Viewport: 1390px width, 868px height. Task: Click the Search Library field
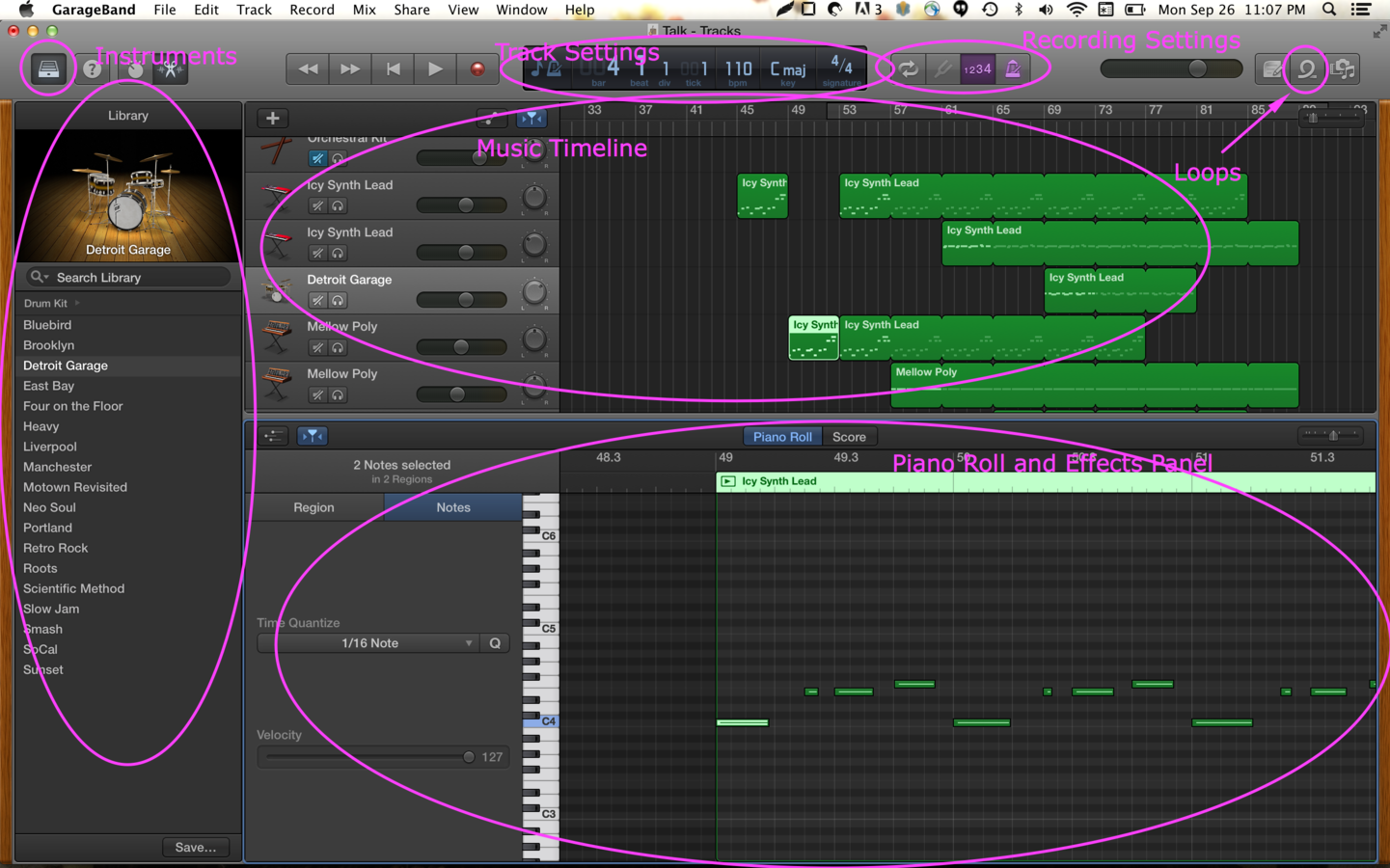click(x=128, y=277)
